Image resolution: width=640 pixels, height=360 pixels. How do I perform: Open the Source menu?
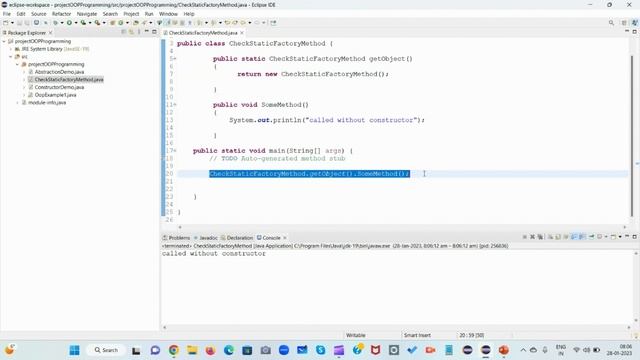coord(39,14)
